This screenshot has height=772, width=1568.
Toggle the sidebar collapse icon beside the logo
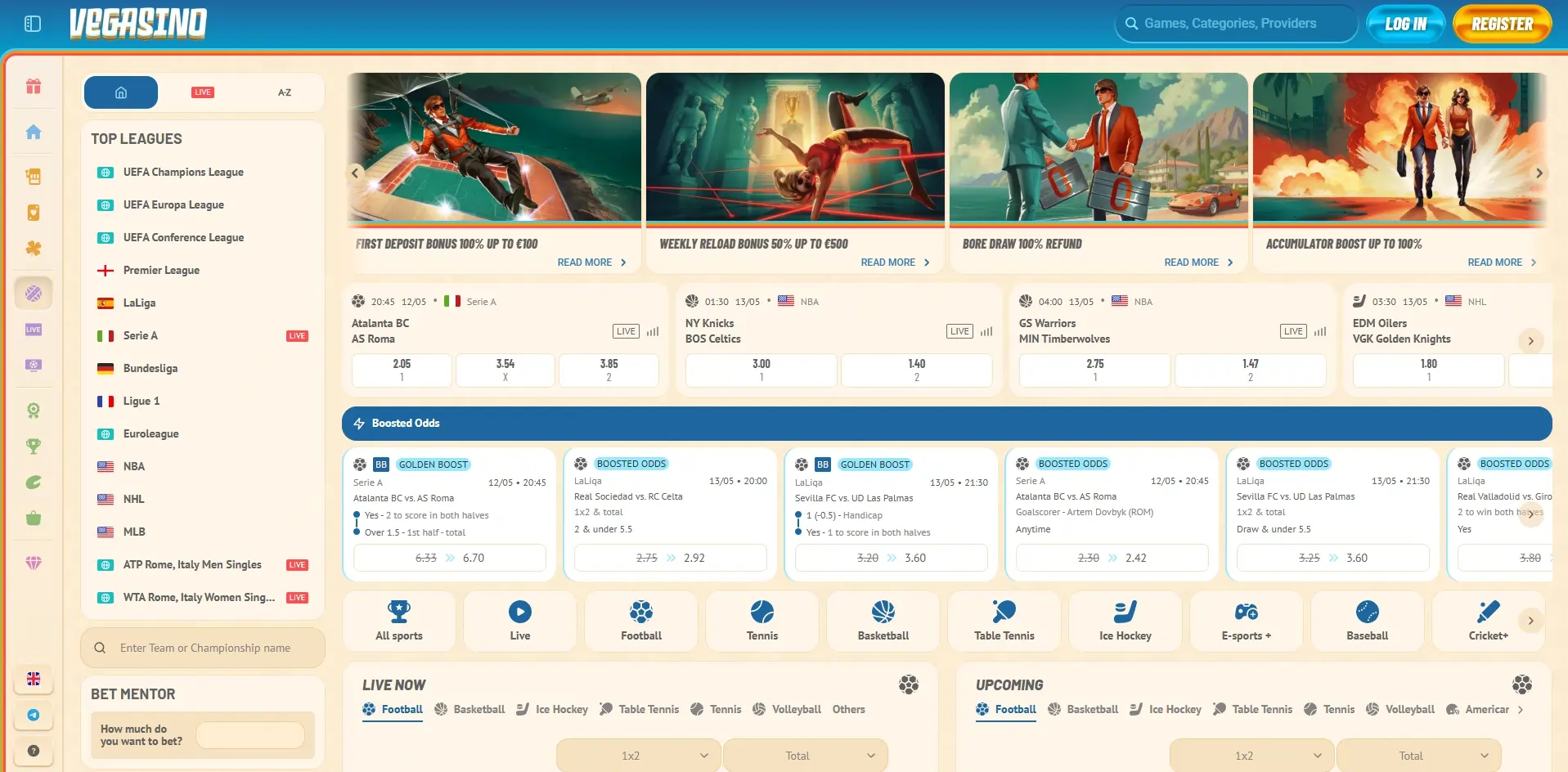tap(33, 24)
